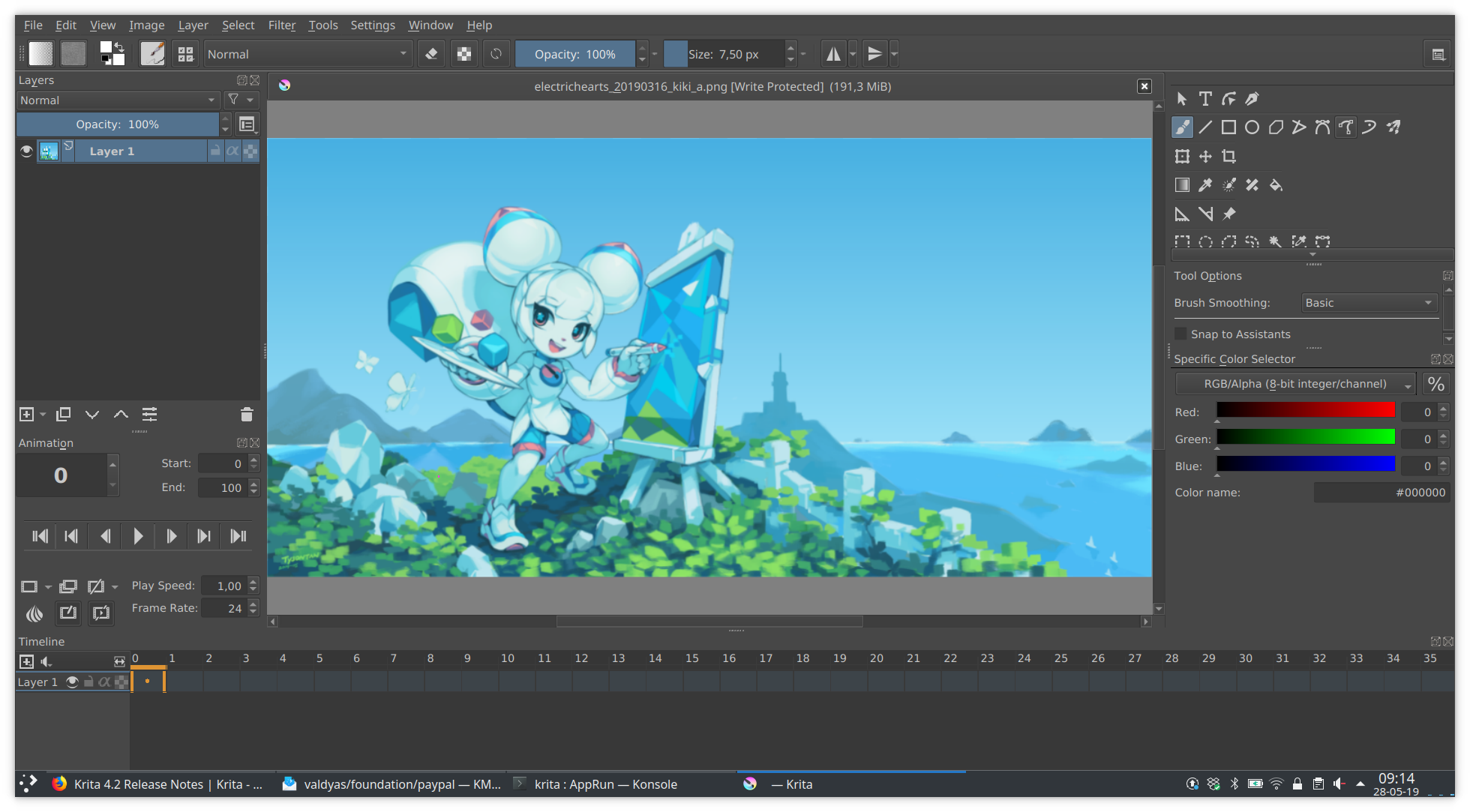This screenshot has width=1470, height=812.
Task: Change Brush Smoothing from Basic
Action: (x=1369, y=302)
